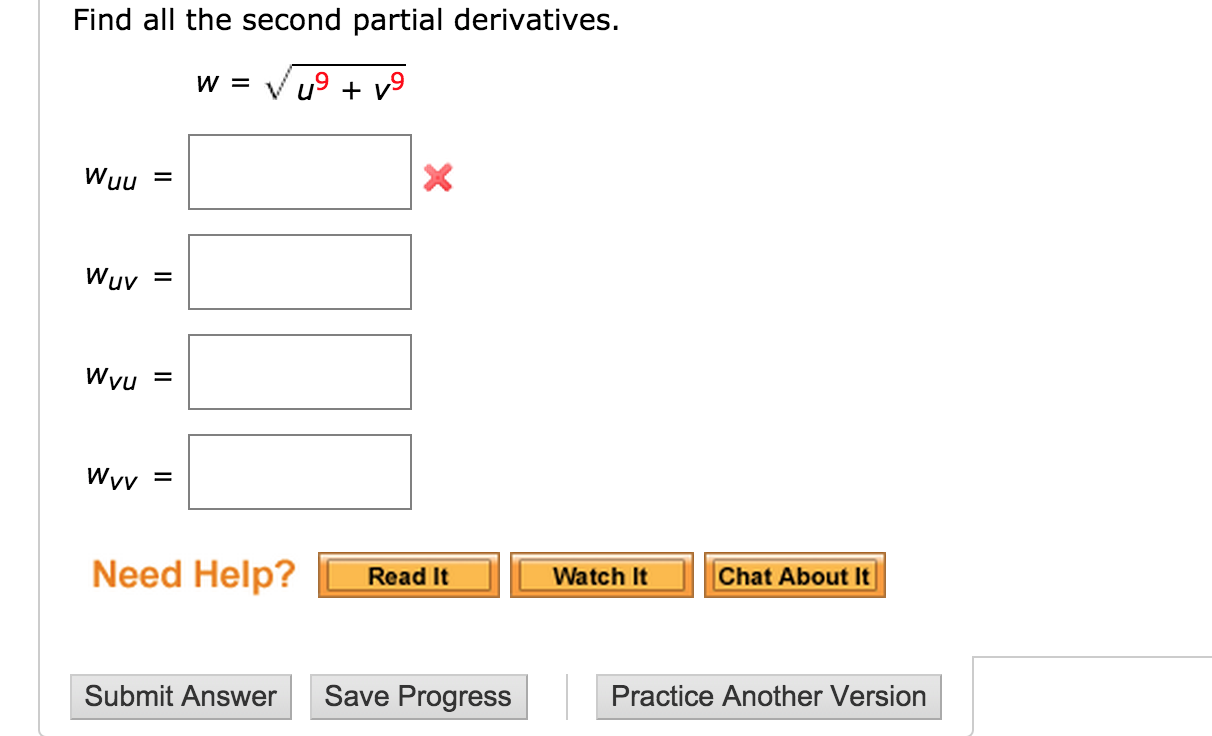
Task: Open Chat About It help
Action: click(x=794, y=576)
